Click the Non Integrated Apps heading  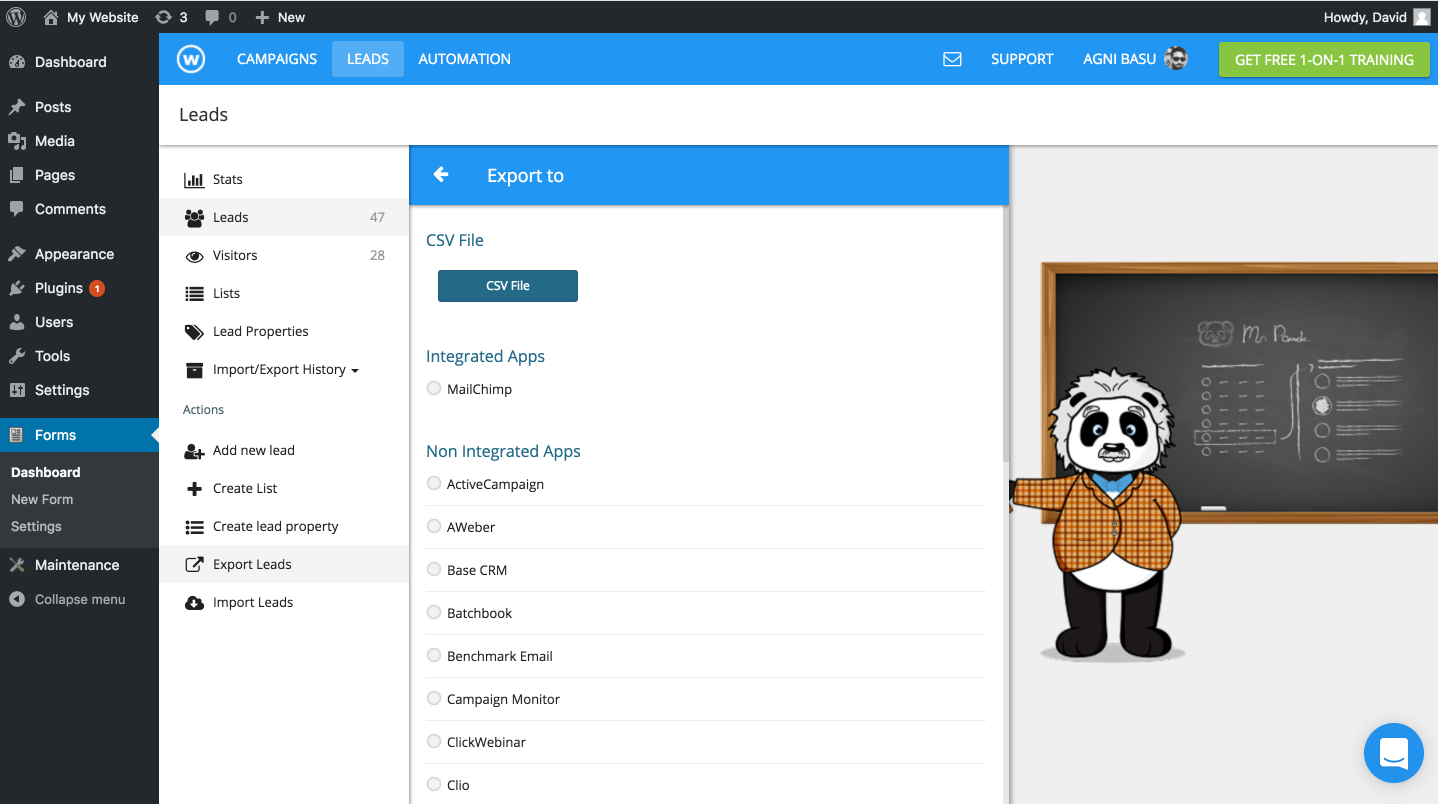[503, 451]
